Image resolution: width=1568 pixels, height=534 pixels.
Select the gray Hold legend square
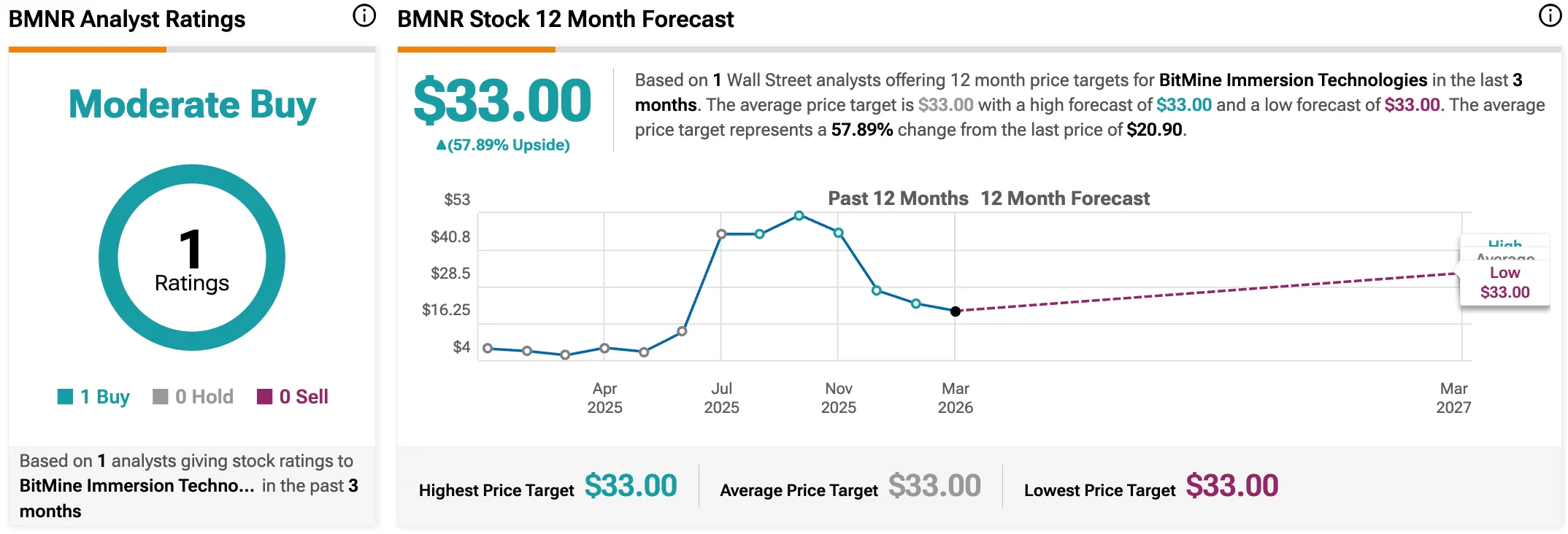pos(160,396)
